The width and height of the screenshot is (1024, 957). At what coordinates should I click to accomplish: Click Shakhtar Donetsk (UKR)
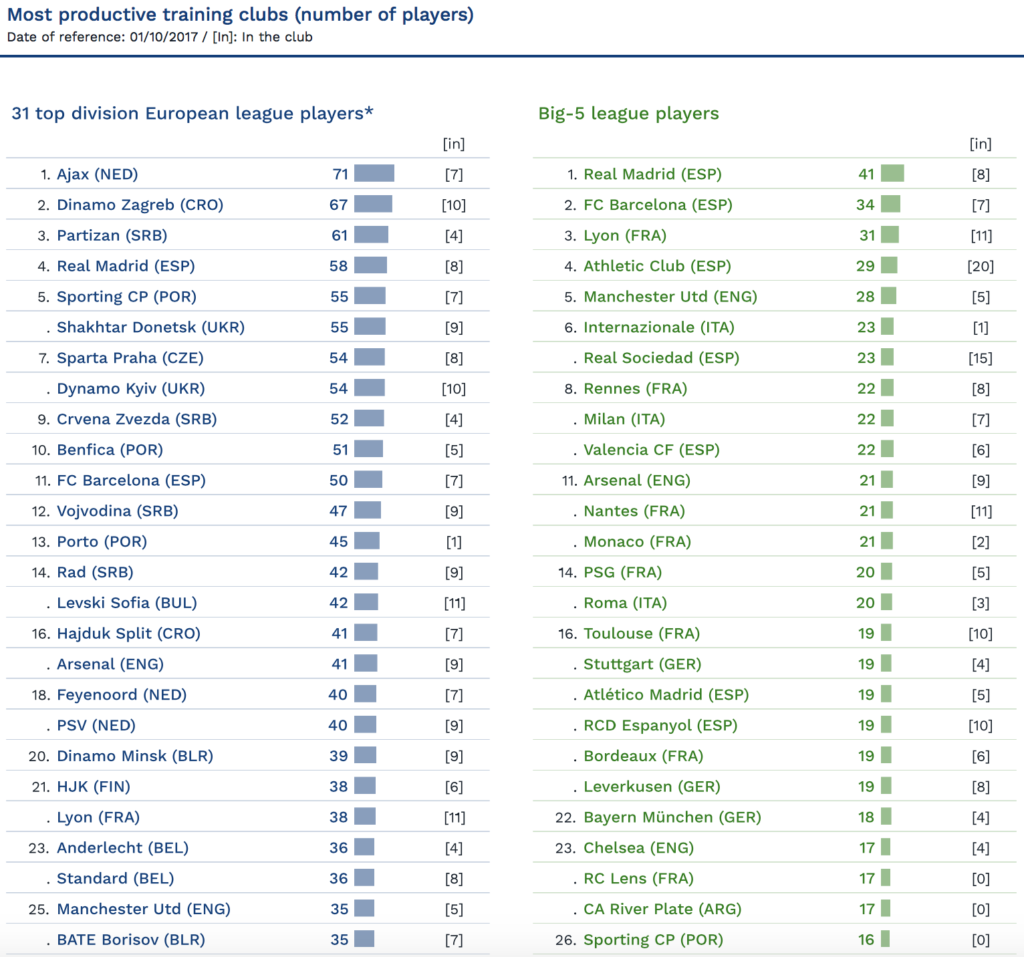pos(151,327)
